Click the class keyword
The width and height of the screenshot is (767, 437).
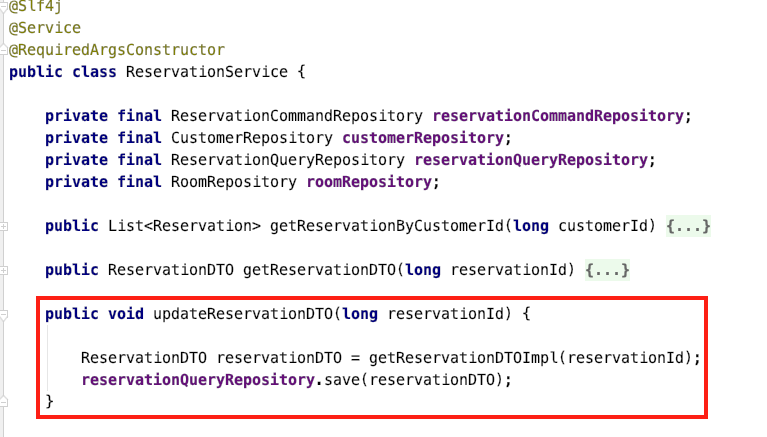click(x=94, y=72)
